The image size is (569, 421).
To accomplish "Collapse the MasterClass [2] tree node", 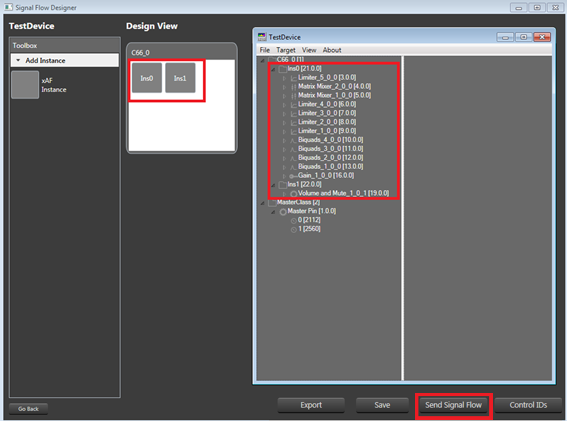I will [262, 203].
